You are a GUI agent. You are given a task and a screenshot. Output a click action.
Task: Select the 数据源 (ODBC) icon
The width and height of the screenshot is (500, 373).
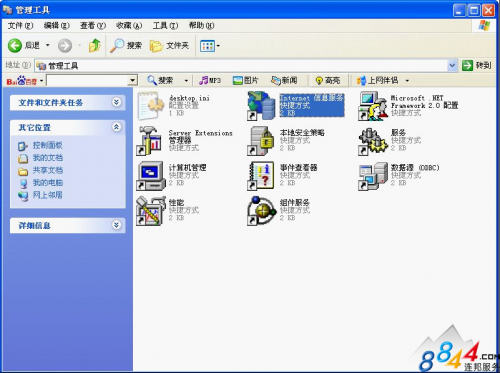click(x=373, y=176)
